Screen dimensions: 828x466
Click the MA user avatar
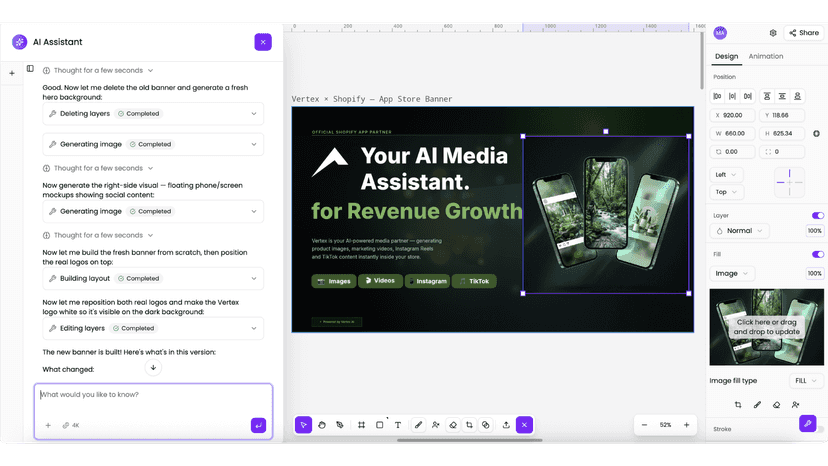(x=720, y=33)
